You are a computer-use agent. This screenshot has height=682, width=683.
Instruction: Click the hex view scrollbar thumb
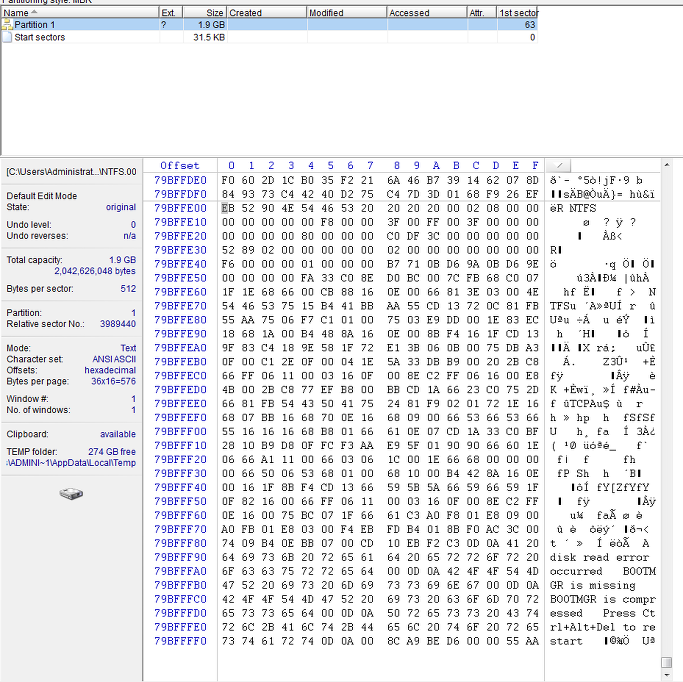click(x=666, y=662)
